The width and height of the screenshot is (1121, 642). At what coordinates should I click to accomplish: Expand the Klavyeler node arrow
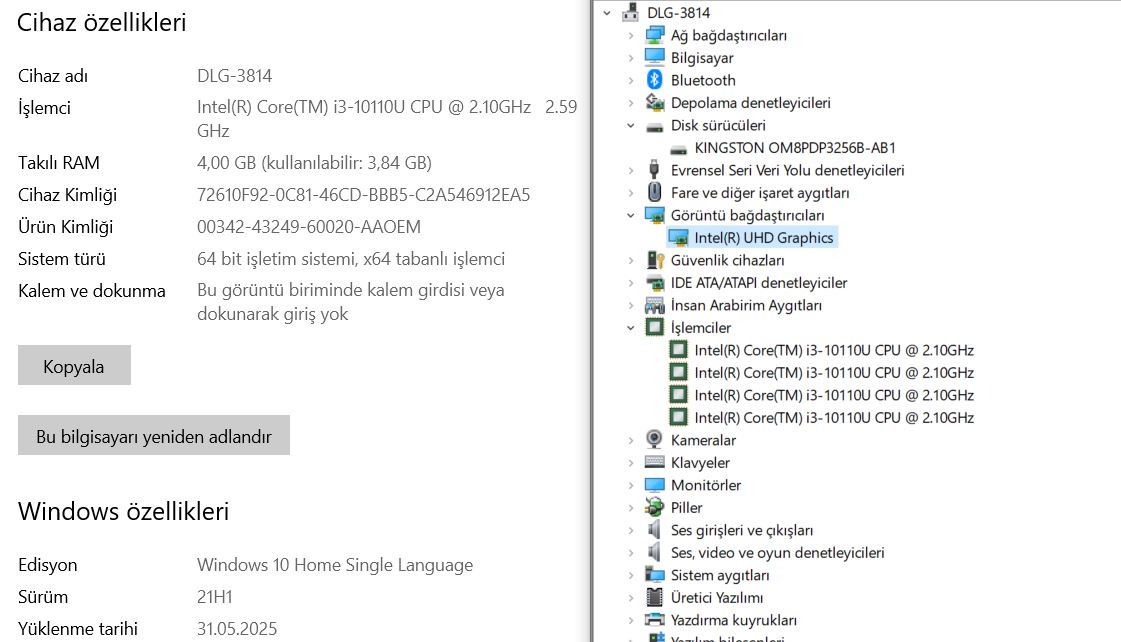coord(631,463)
